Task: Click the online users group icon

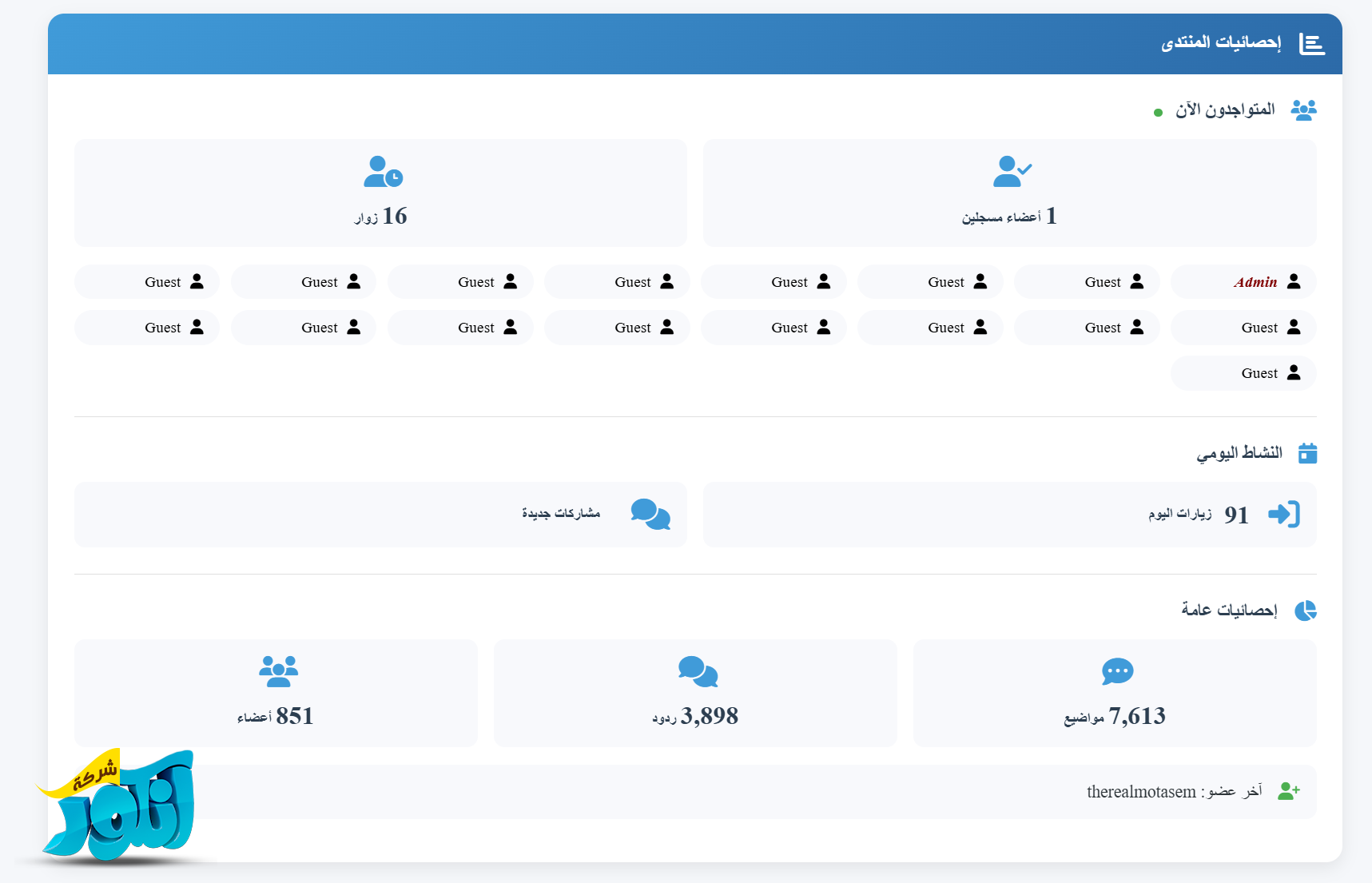Action: pos(1303,110)
